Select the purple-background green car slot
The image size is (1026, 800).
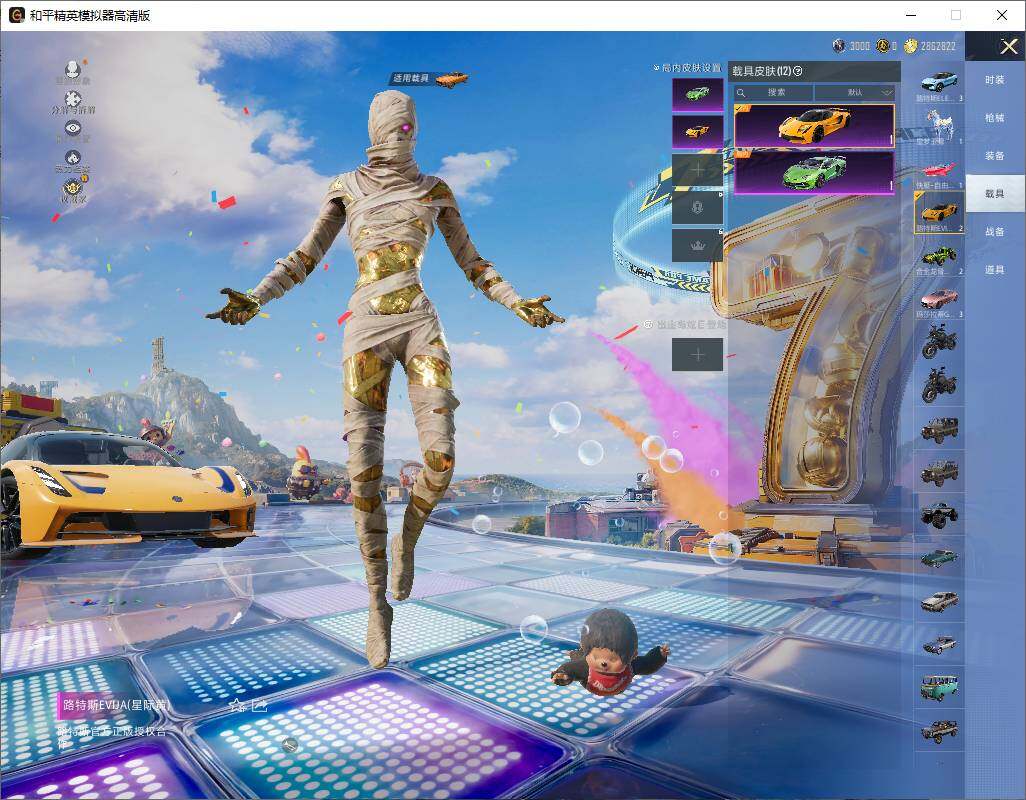click(698, 94)
